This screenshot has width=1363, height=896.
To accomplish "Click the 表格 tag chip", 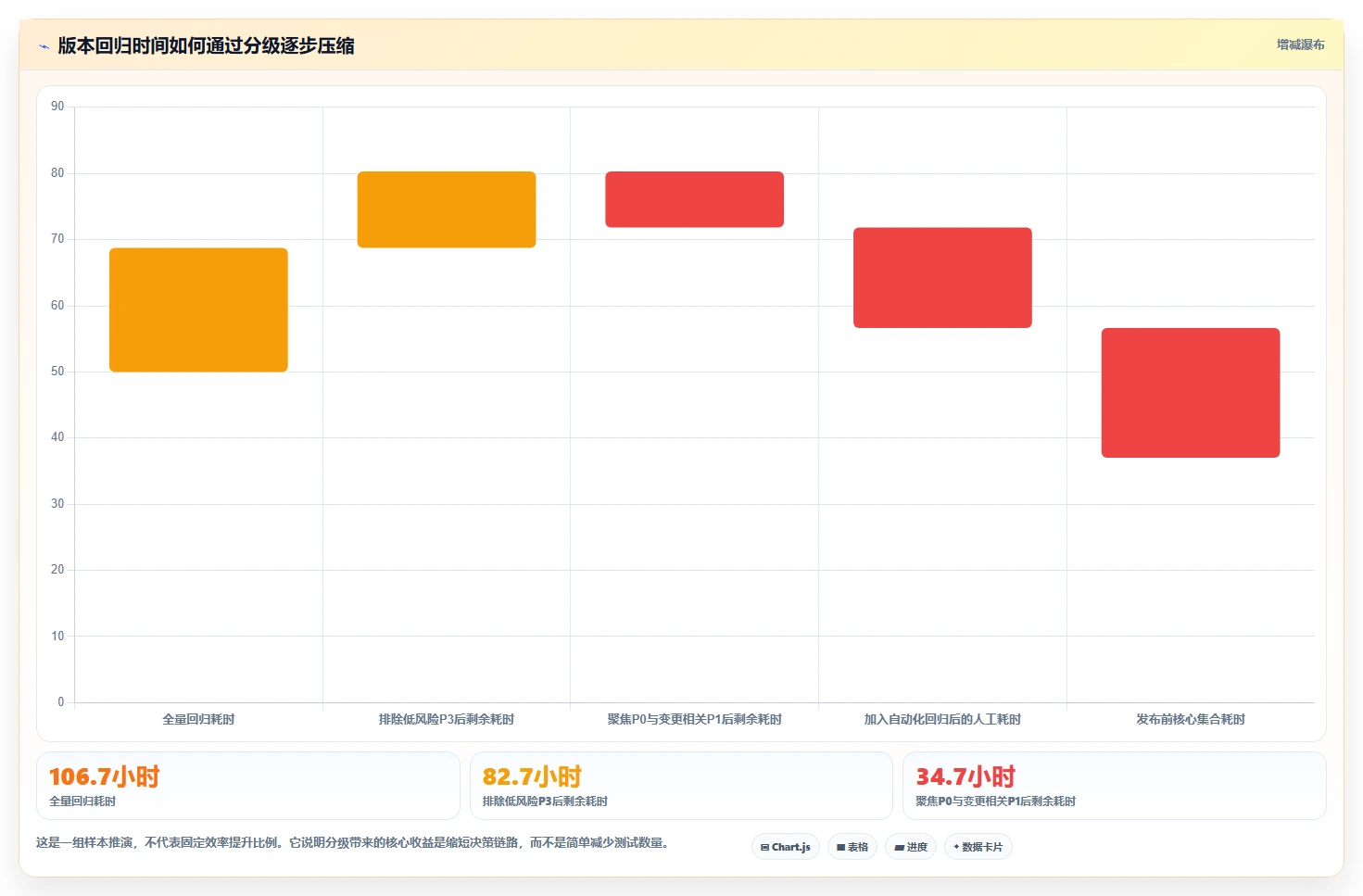I will (x=852, y=847).
